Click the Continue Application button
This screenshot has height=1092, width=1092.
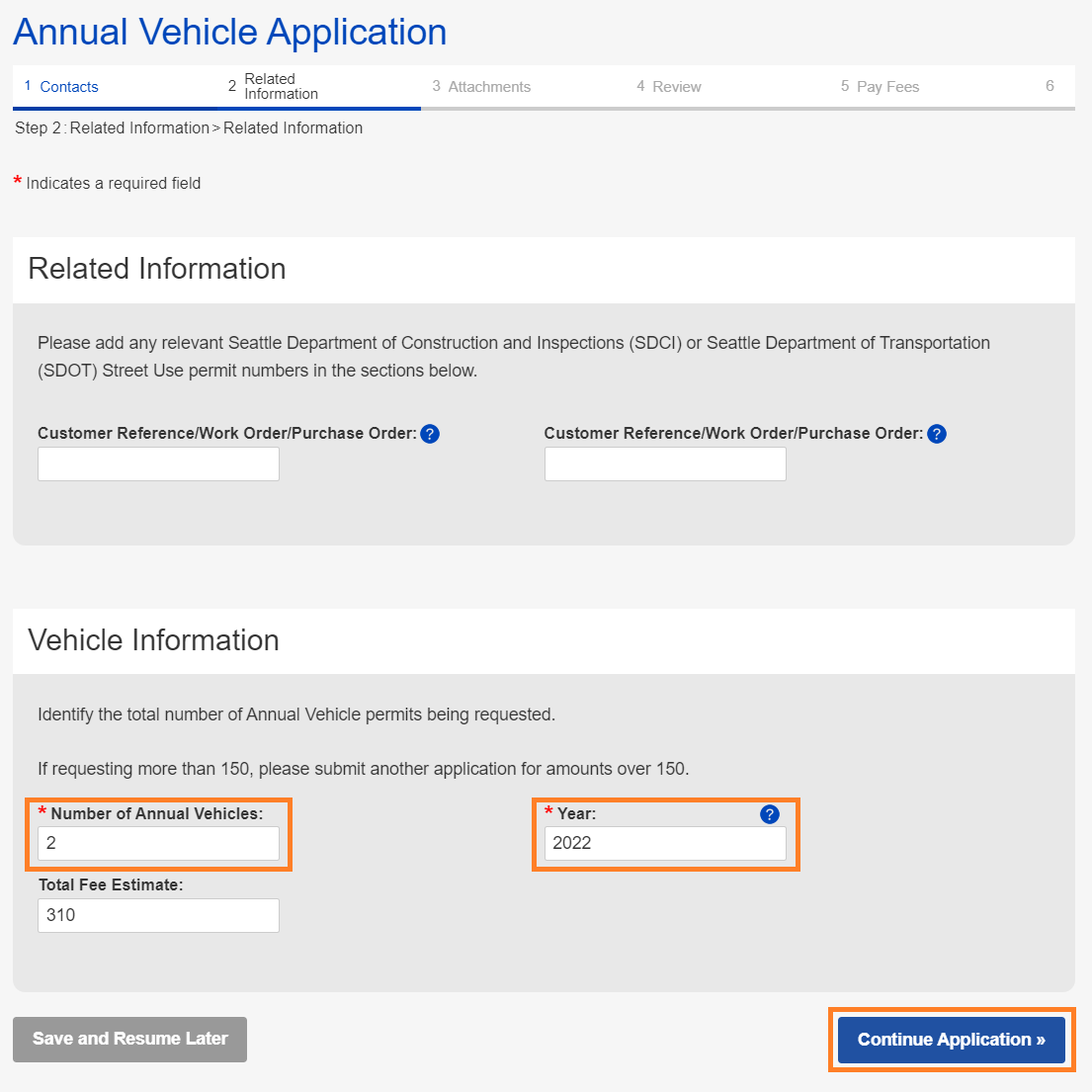tap(951, 1040)
